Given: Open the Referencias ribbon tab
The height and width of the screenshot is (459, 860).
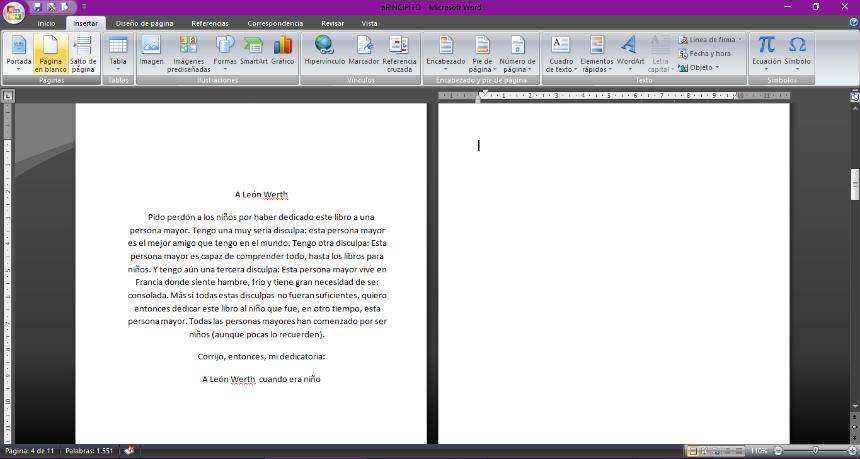Looking at the screenshot, I should coord(209,23).
